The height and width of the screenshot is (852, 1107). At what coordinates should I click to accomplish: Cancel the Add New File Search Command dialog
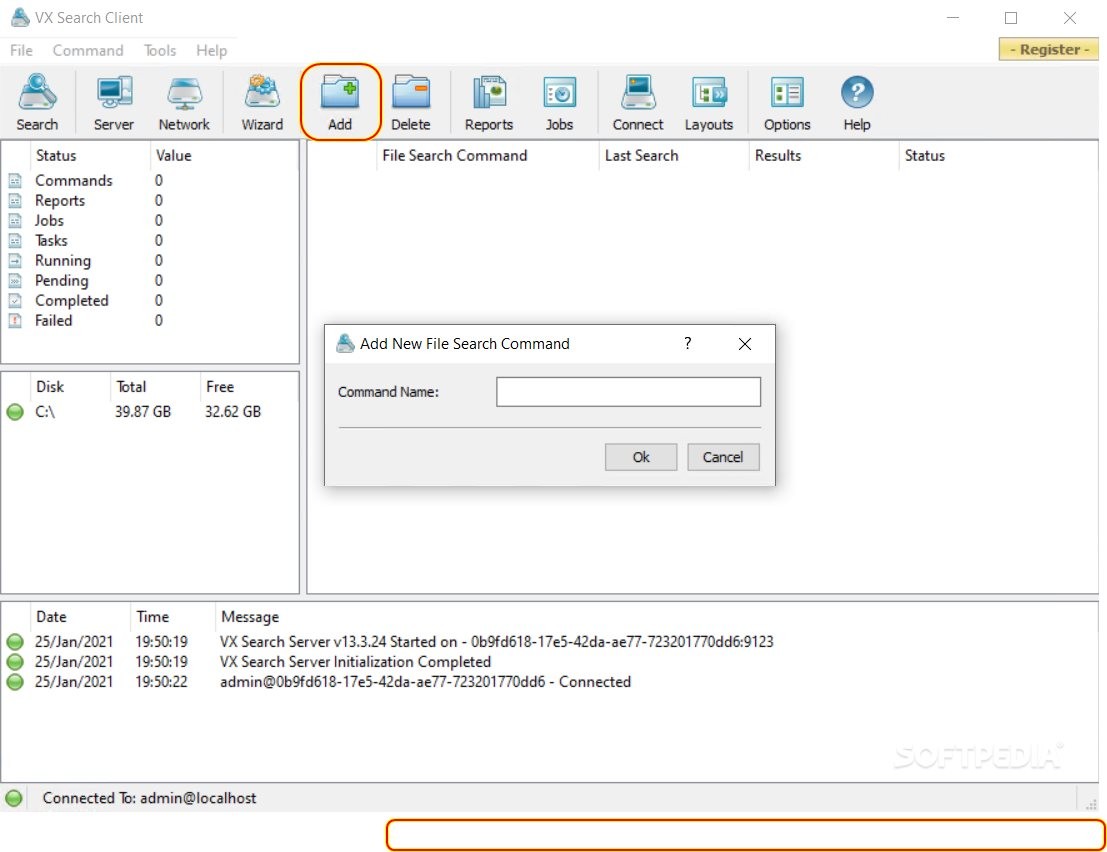click(x=723, y=457)
